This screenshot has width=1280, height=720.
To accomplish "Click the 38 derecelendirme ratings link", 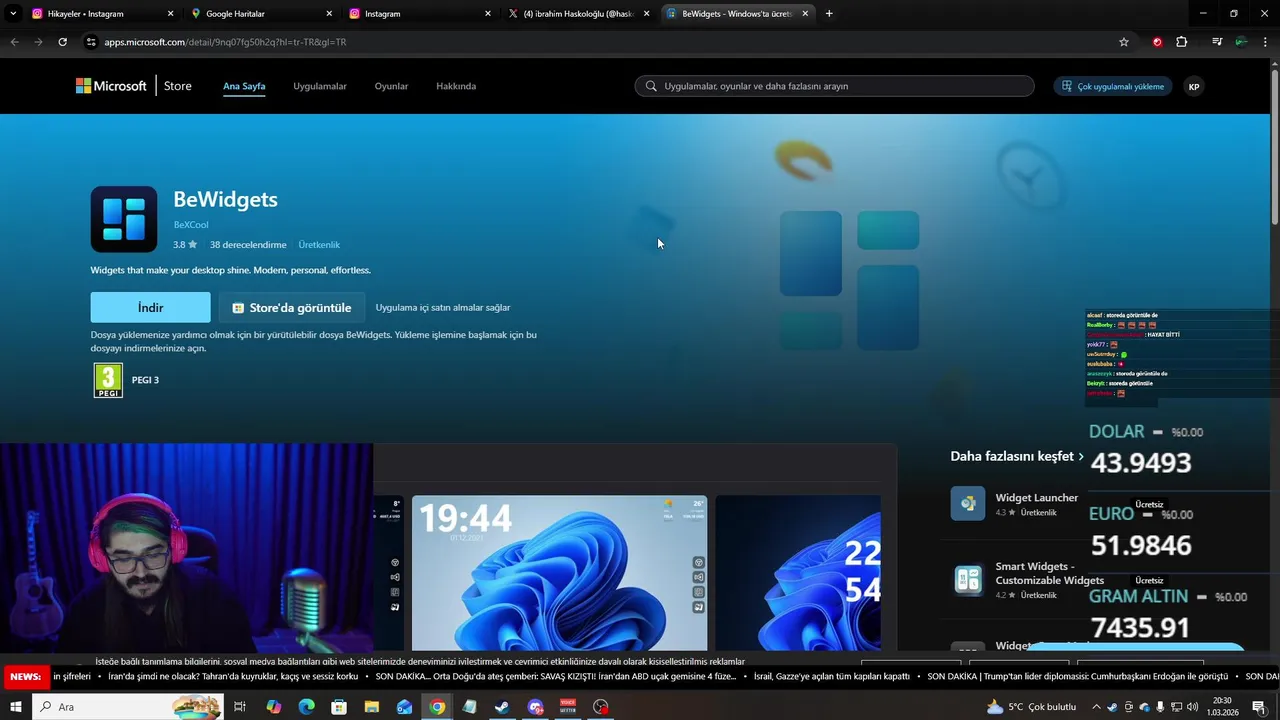I will pyautogui.click(x=248, y=245).
